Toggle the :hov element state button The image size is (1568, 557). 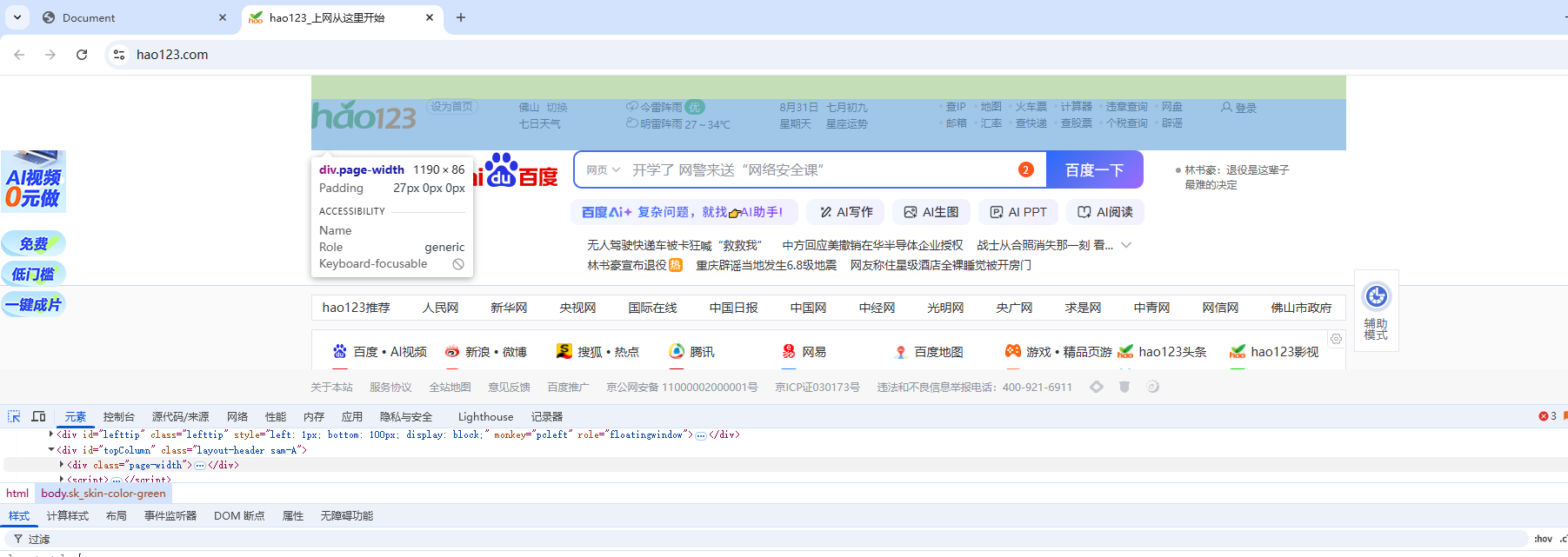tap(1543, 539)
